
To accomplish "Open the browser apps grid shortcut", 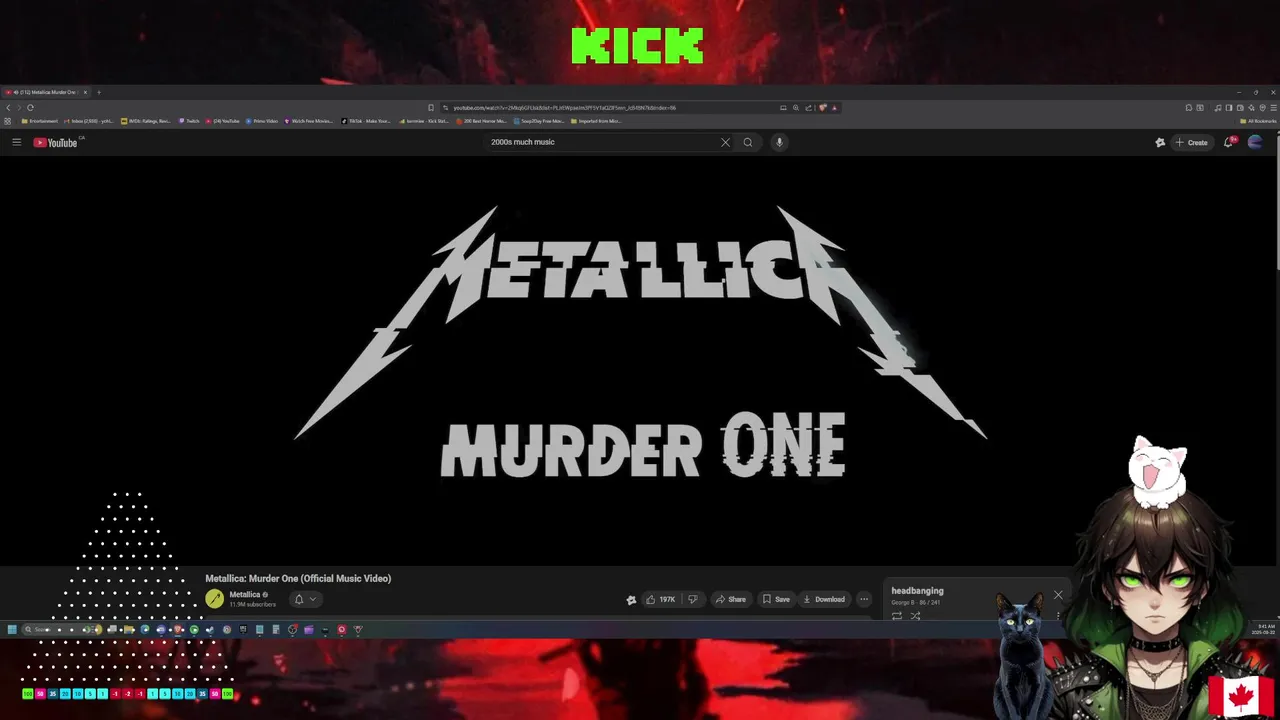I will [x=7, y=121].
